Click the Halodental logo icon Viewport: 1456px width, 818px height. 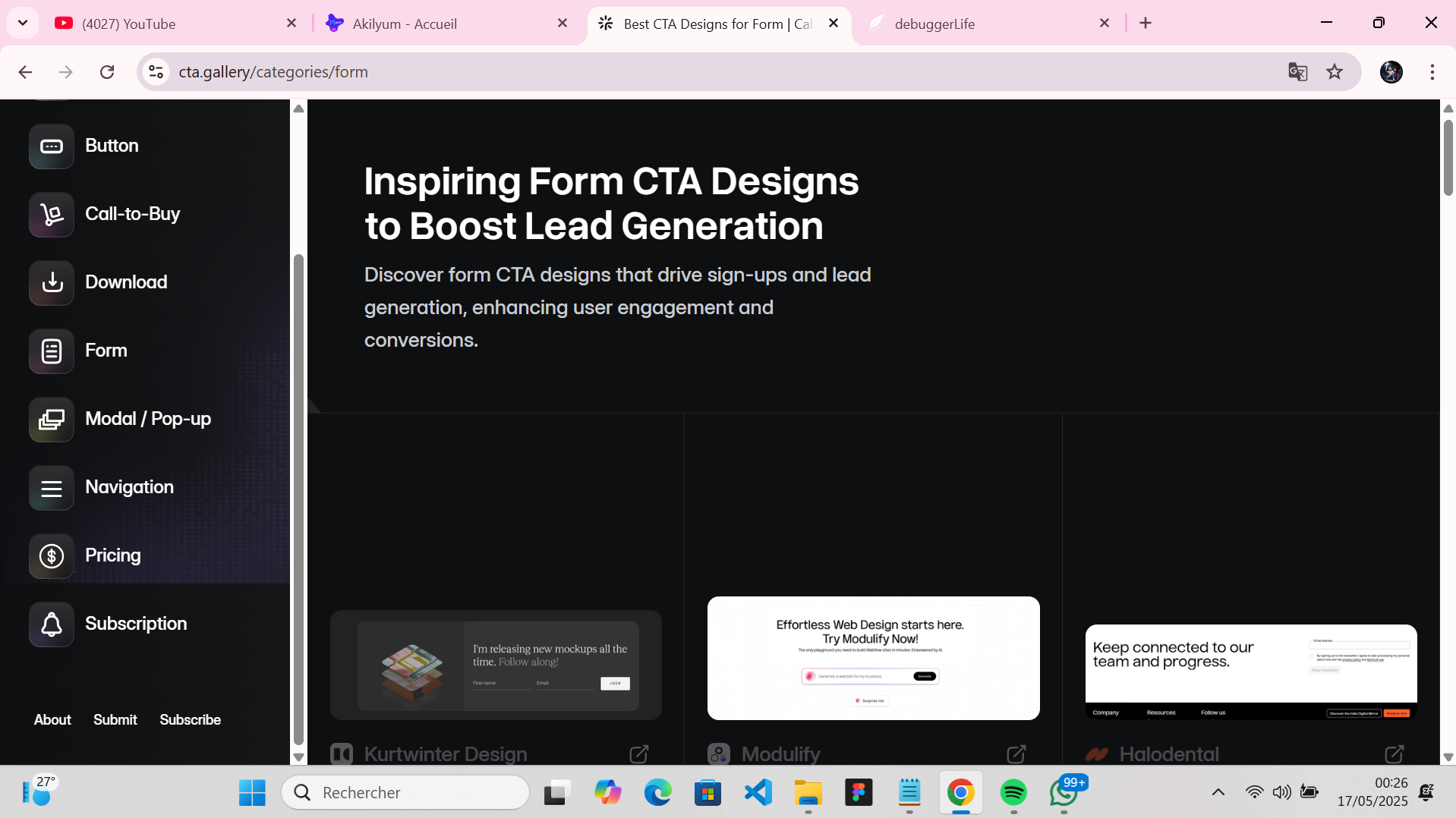point(1097,754)
